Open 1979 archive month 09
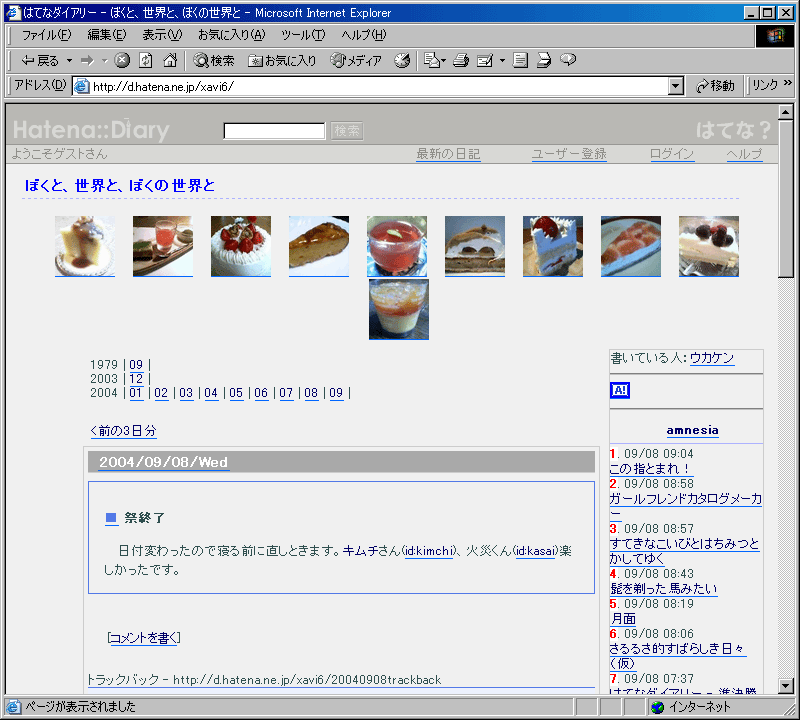This screenshot has width=800, height=720. point(136,364)
